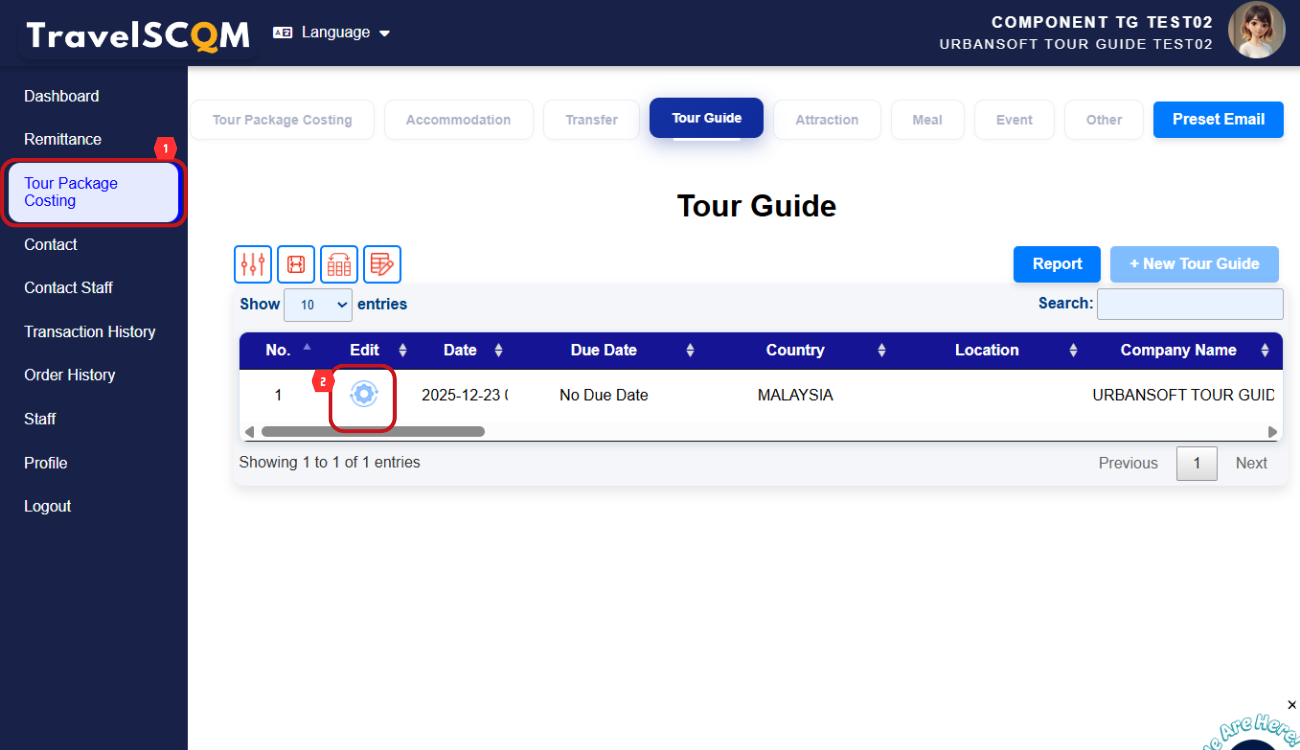Switch to the Attraction tab

pos(826,120)
